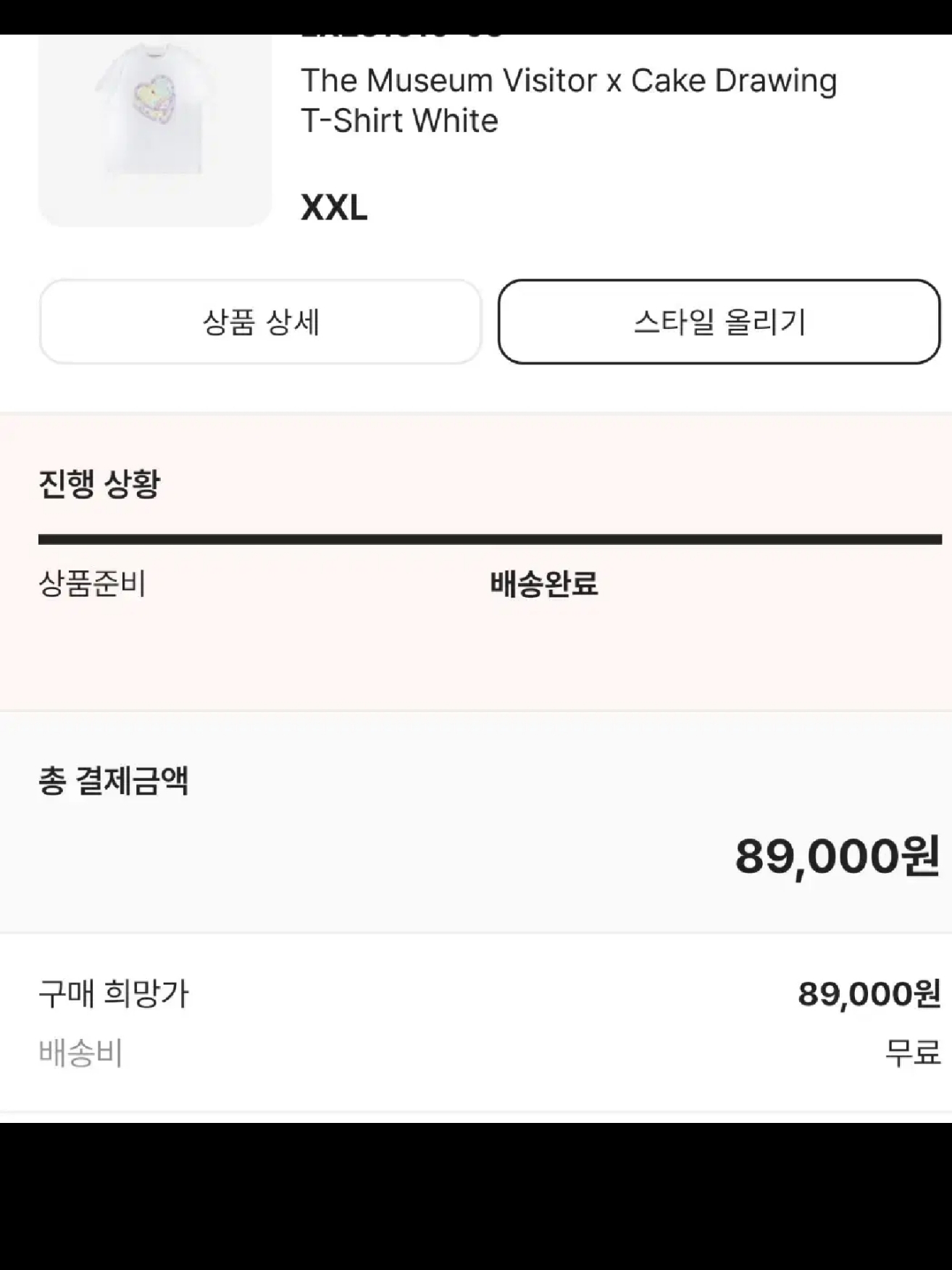
Task: Click the 총 결제금액 heading
Action: (x=114, y=781)
